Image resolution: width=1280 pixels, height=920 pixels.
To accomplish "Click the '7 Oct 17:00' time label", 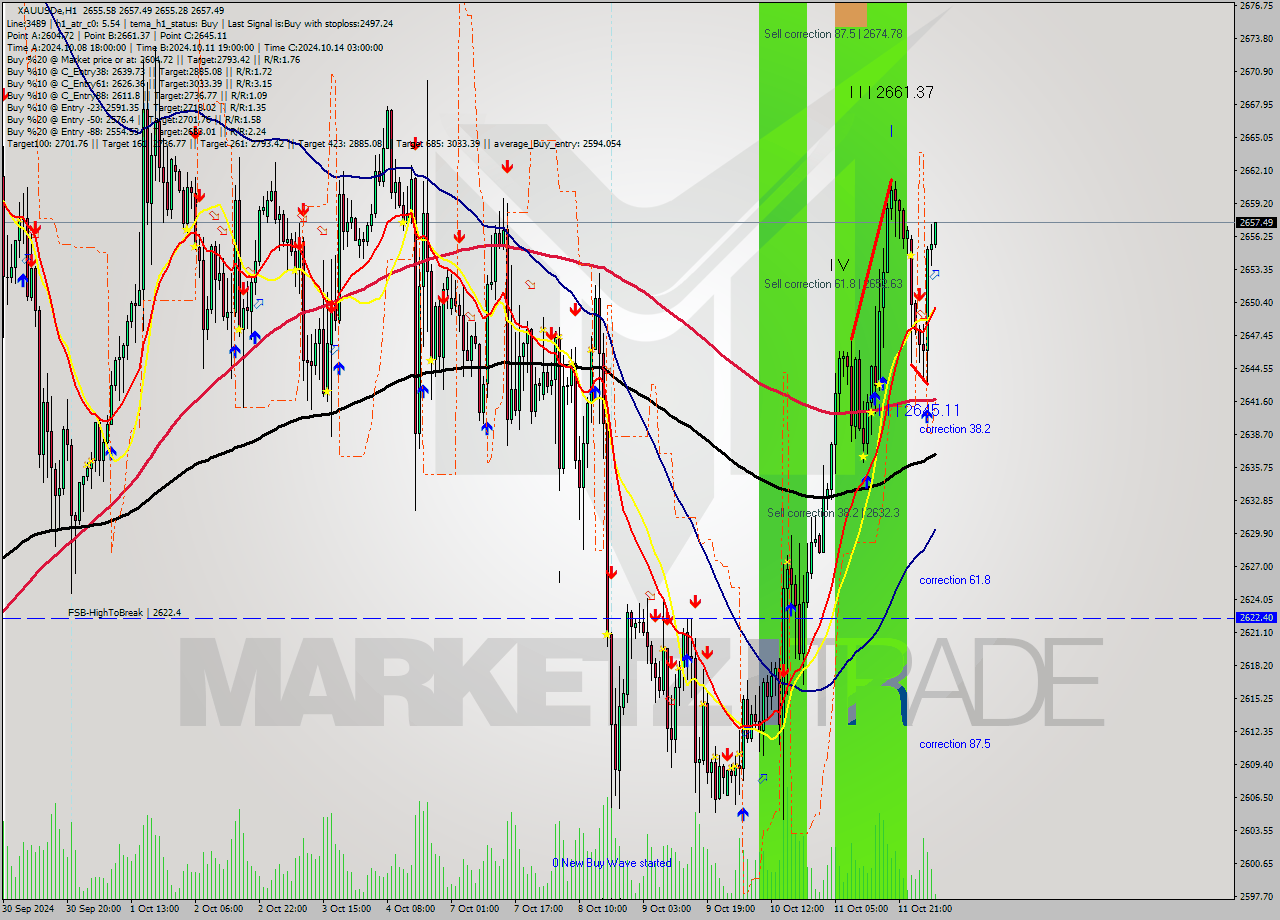I will click(538, 909).
